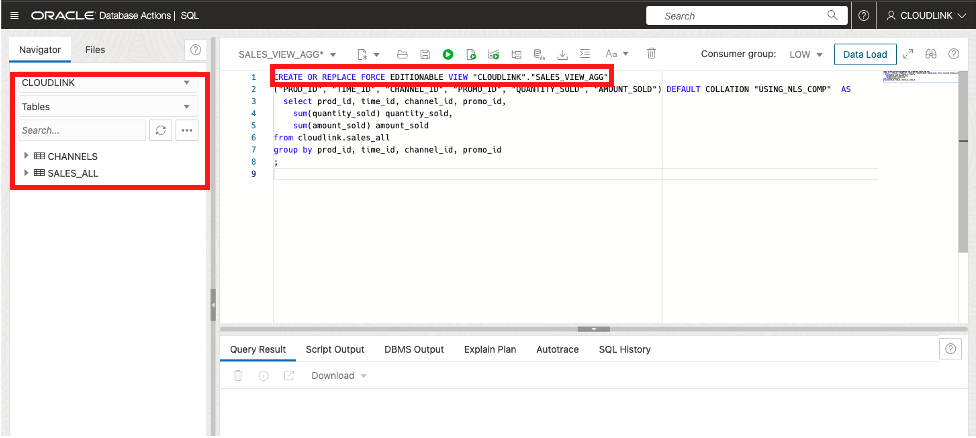Click the Navigator search field
This screenshot has height=438, width=976.
coord(80,130)
